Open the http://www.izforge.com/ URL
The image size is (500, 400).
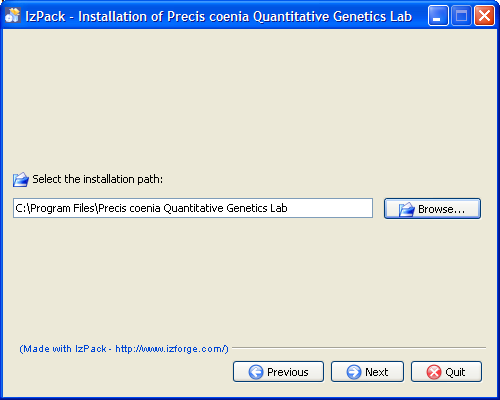point(171,349)
